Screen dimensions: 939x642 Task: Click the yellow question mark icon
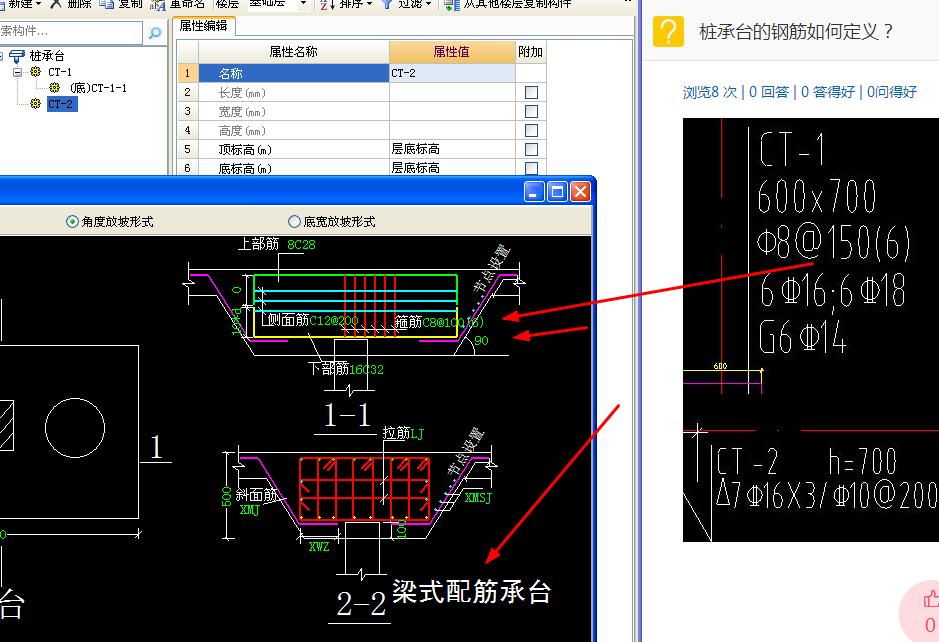[668, 31]
